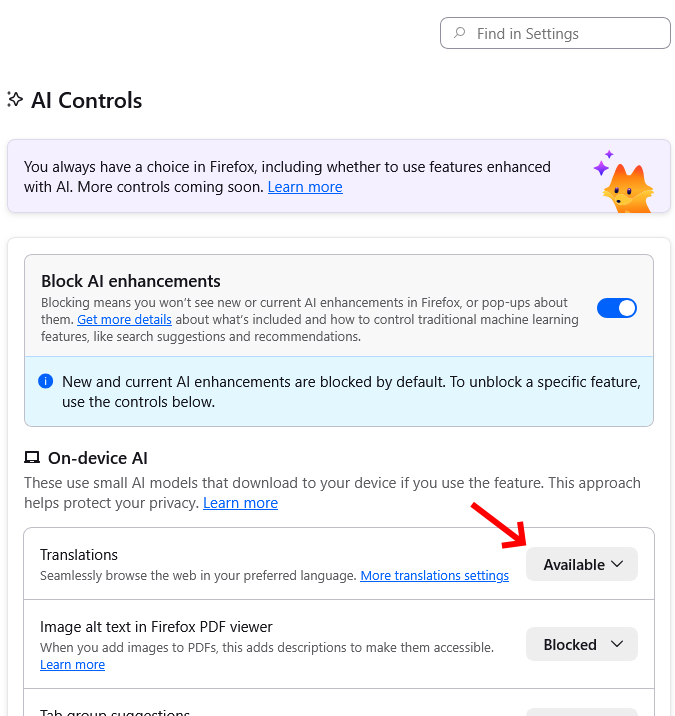Screen dimensions: 675x716
Task: Open the 'More translations settings' link
Action: click(x=434, y=576)
